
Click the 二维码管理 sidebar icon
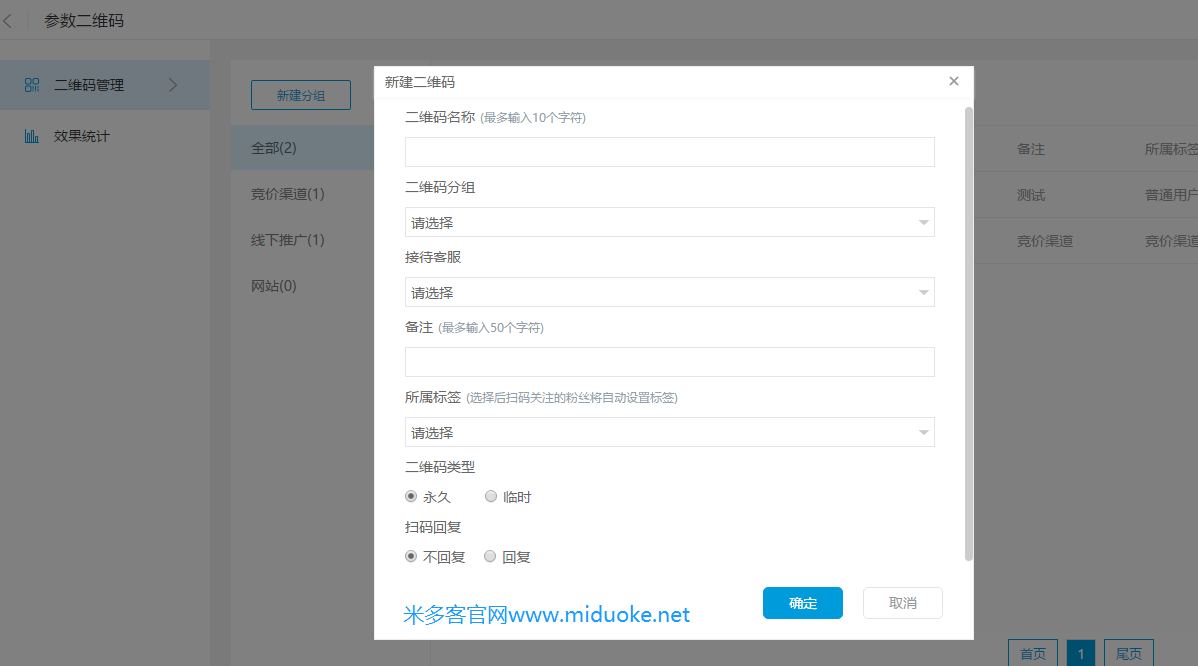(x=32, y=85)
